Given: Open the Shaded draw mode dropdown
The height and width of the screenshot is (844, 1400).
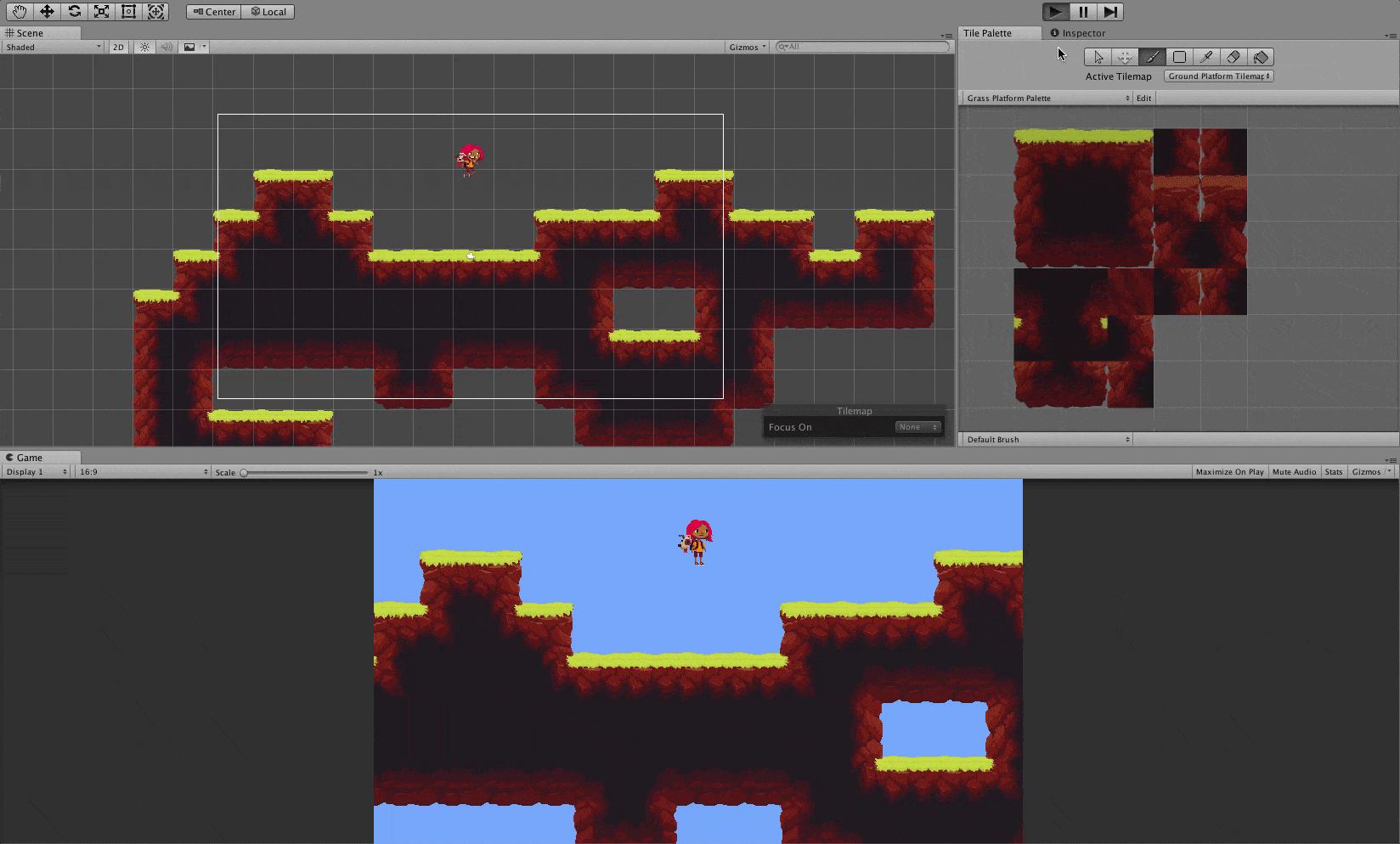Looking at the screenshot, I should [51, 47].
